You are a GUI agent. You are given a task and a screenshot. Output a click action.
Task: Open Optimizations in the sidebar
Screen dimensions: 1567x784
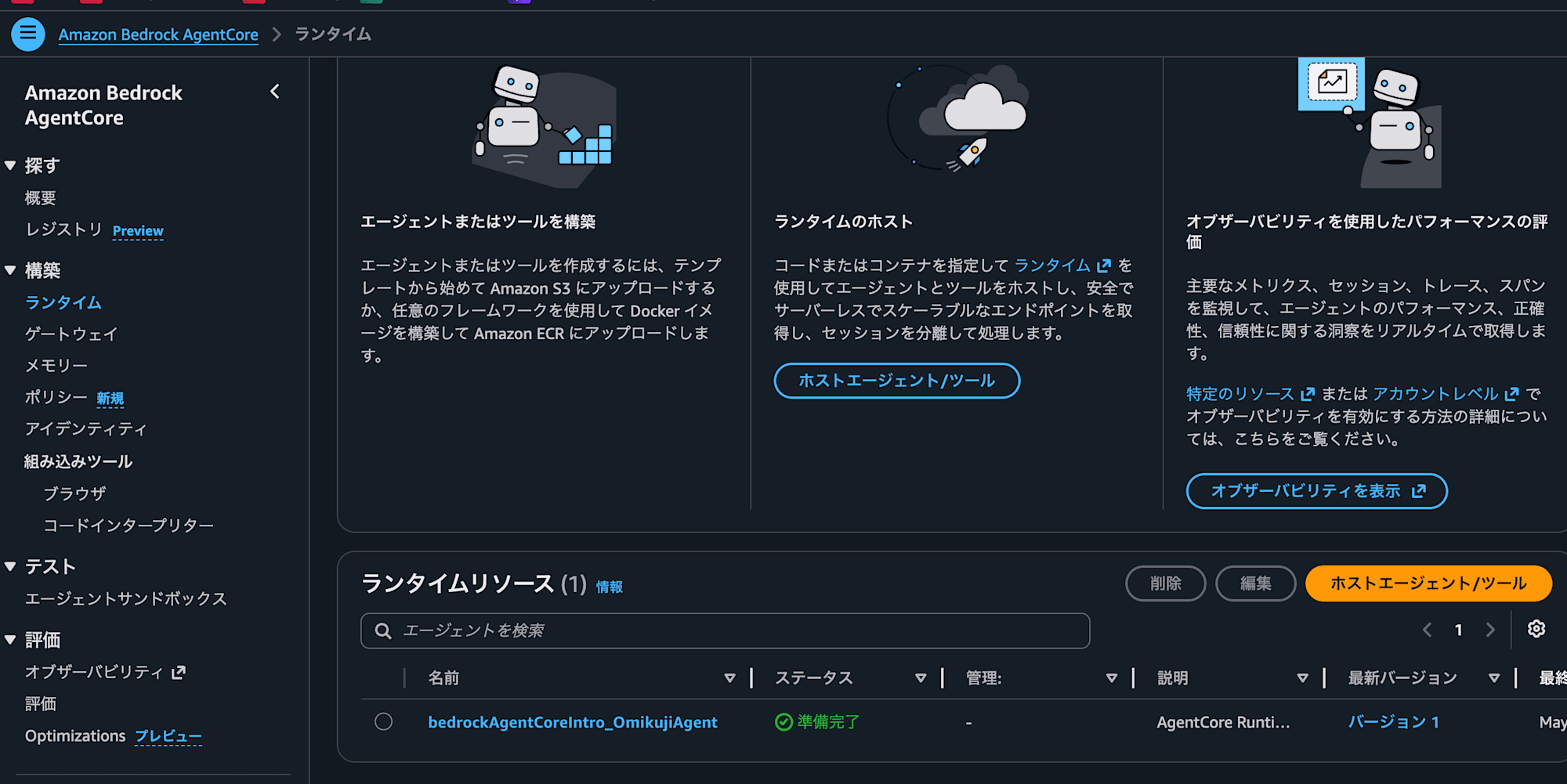[75, 736]
